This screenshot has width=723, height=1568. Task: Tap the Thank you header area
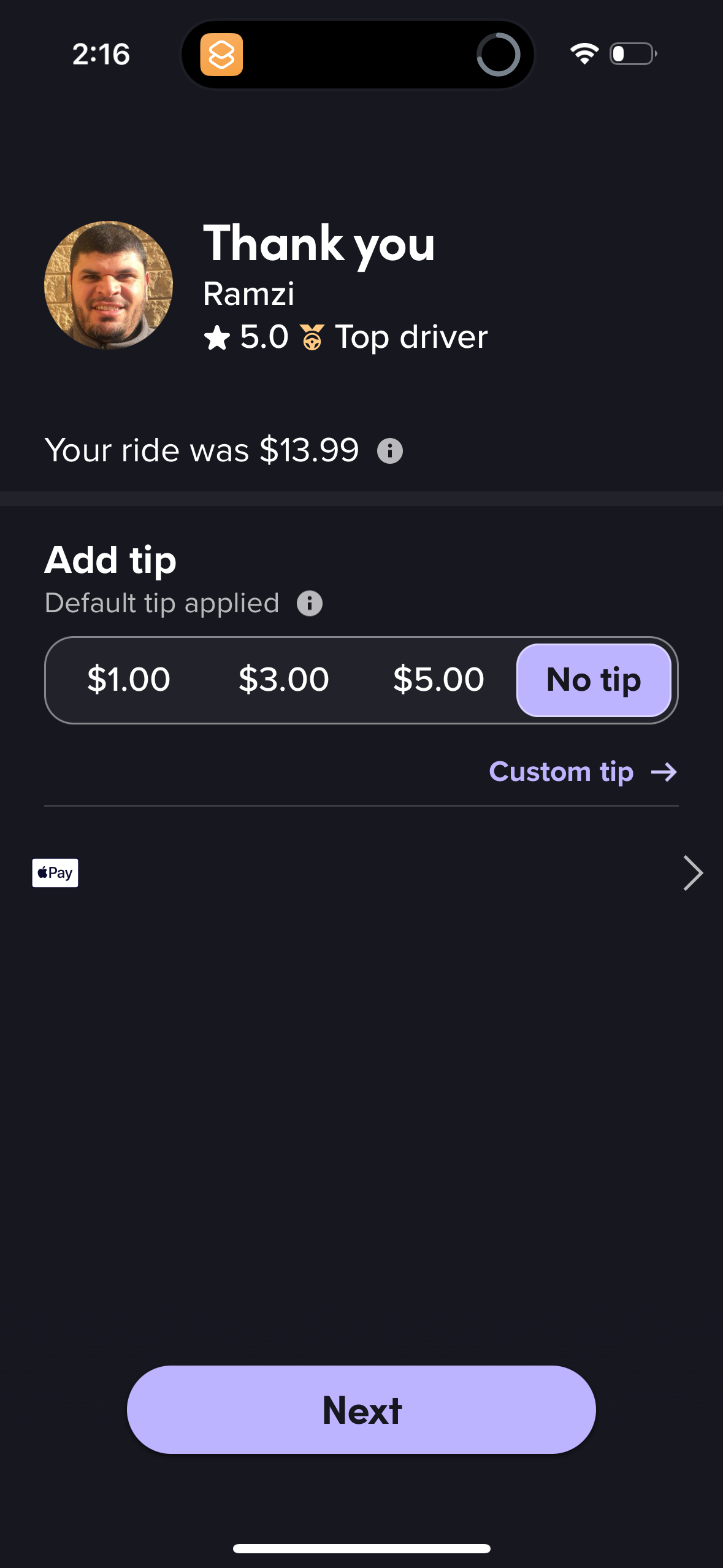point(319,245)
